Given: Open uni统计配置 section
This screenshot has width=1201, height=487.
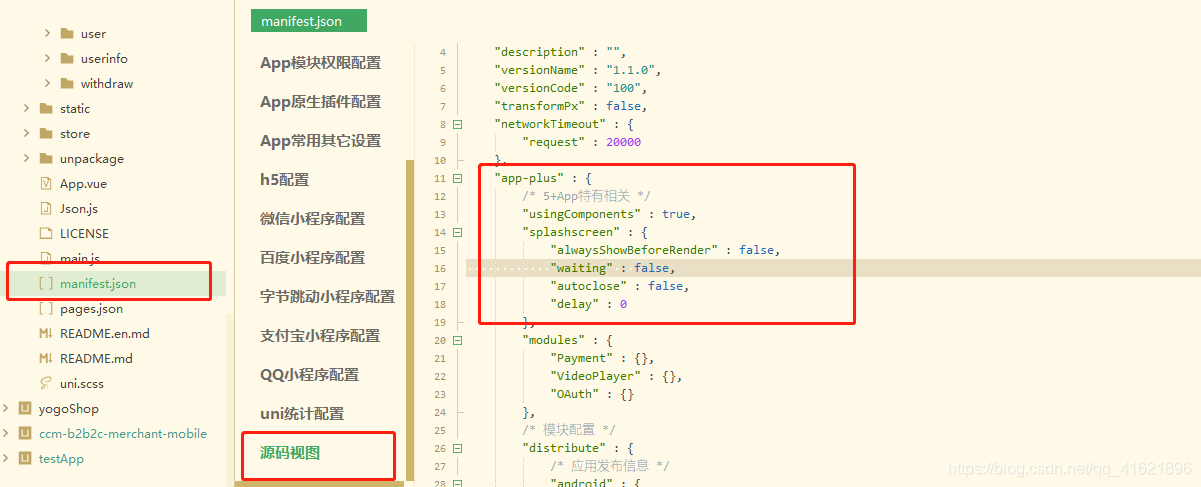Looking at the screenshot, I should [302, 414].
